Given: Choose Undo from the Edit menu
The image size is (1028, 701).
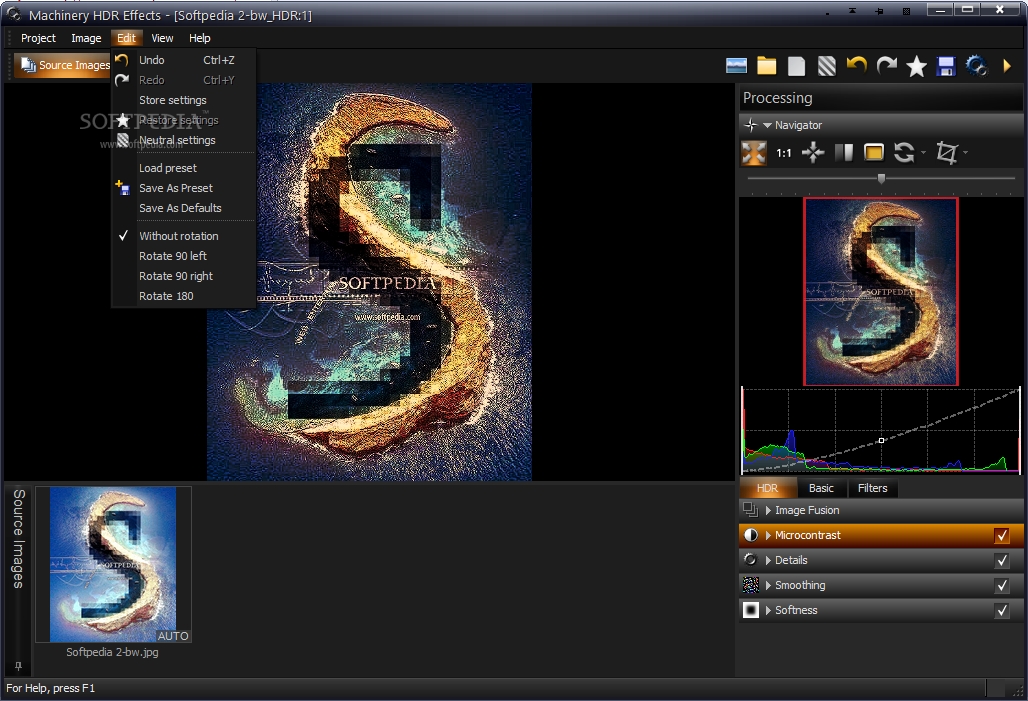Looking at the screenshot, I should tap(184, 60).
